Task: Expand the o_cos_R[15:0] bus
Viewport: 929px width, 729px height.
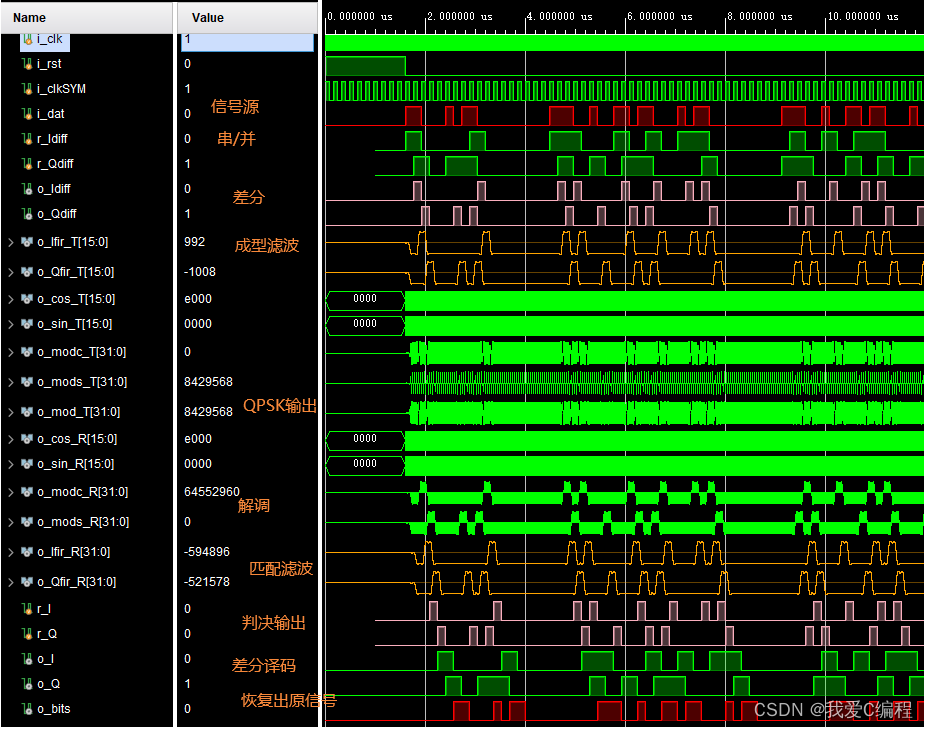Action: [11, 440]
